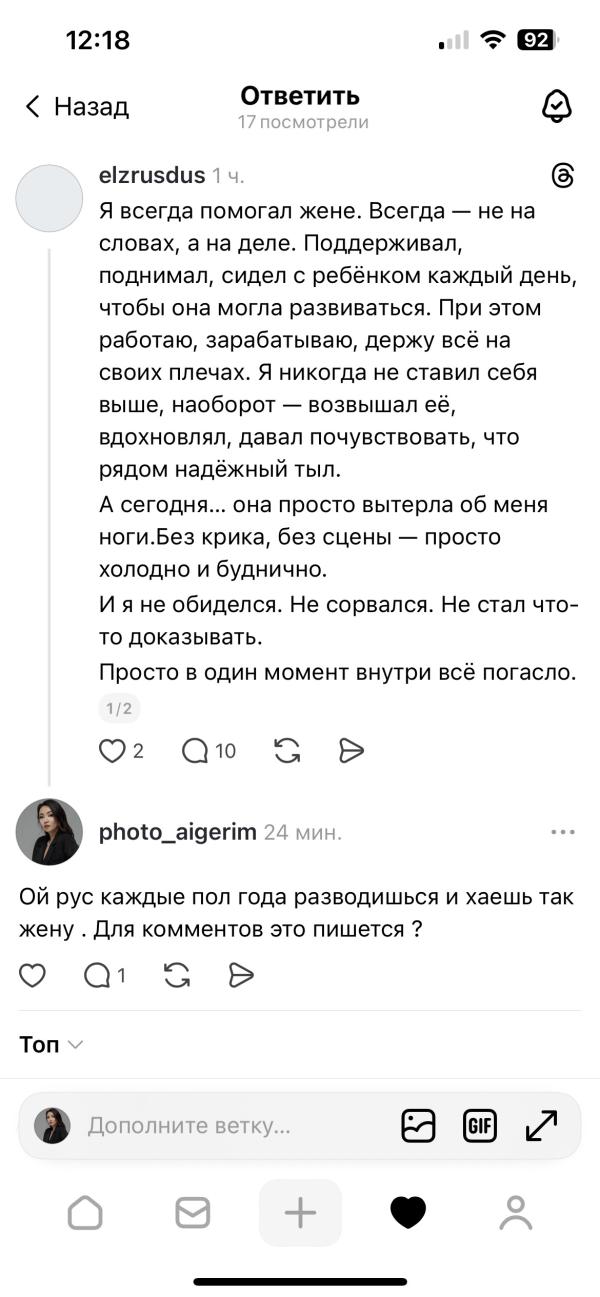This screenshot has width=600, height=1297.
Task: Open the Threads app logo icon on the post
Action: [562, 174]
